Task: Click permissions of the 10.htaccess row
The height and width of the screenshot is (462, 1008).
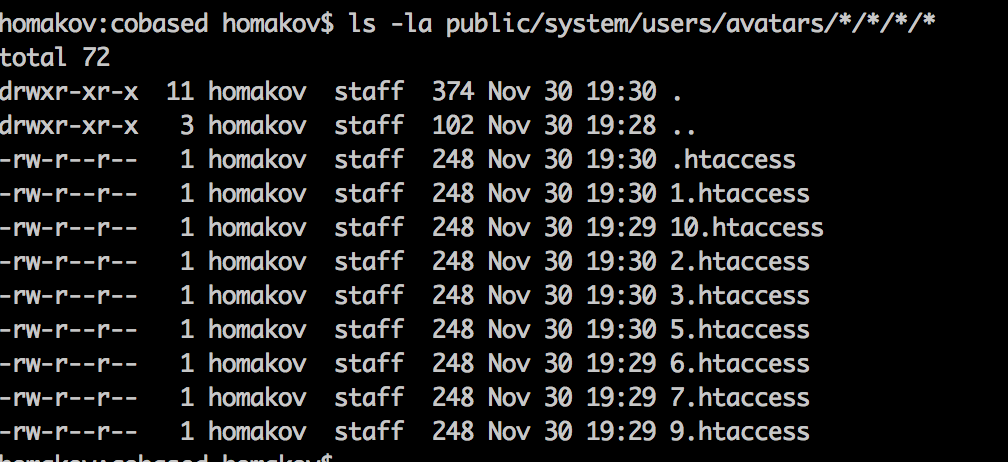Action: pos(69,227)
